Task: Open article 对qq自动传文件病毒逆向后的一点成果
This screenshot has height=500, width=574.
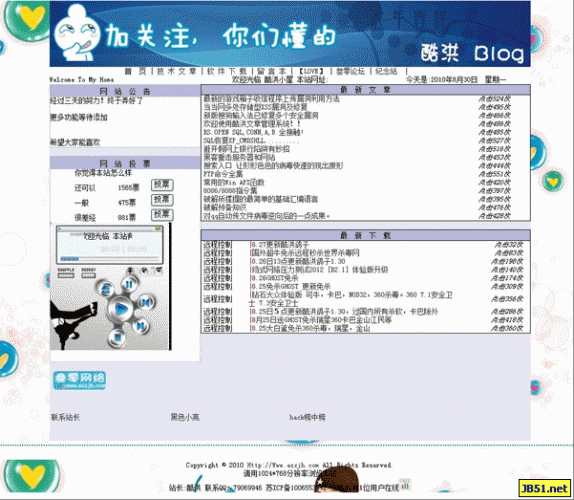Action: click(266, 216)
